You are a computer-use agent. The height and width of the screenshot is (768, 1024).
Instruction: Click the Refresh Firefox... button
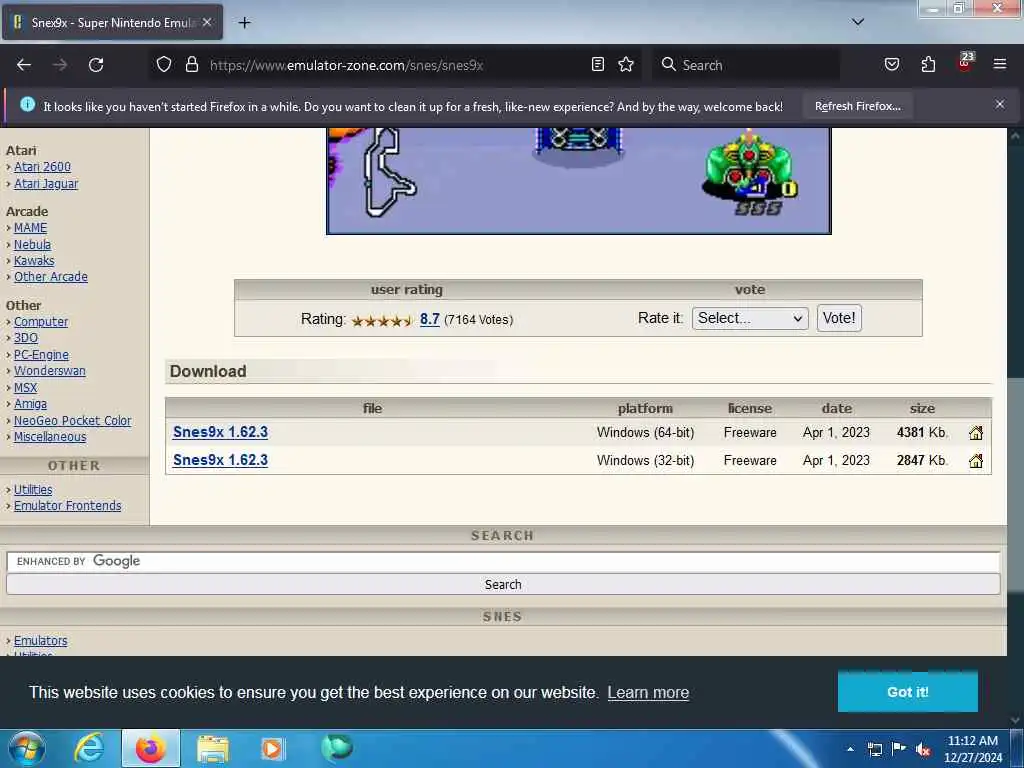857,106
